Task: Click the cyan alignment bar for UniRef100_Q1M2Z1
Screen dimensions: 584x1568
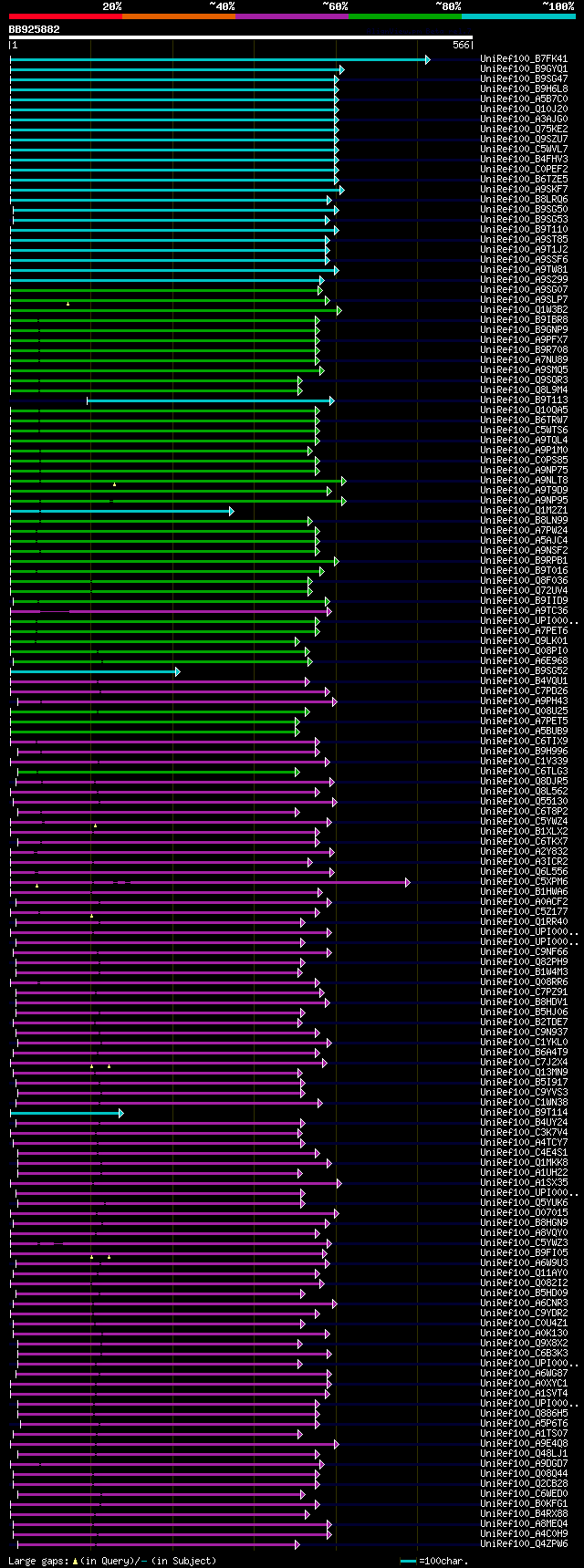Action: pyautogui.click(x=121, y=511)
